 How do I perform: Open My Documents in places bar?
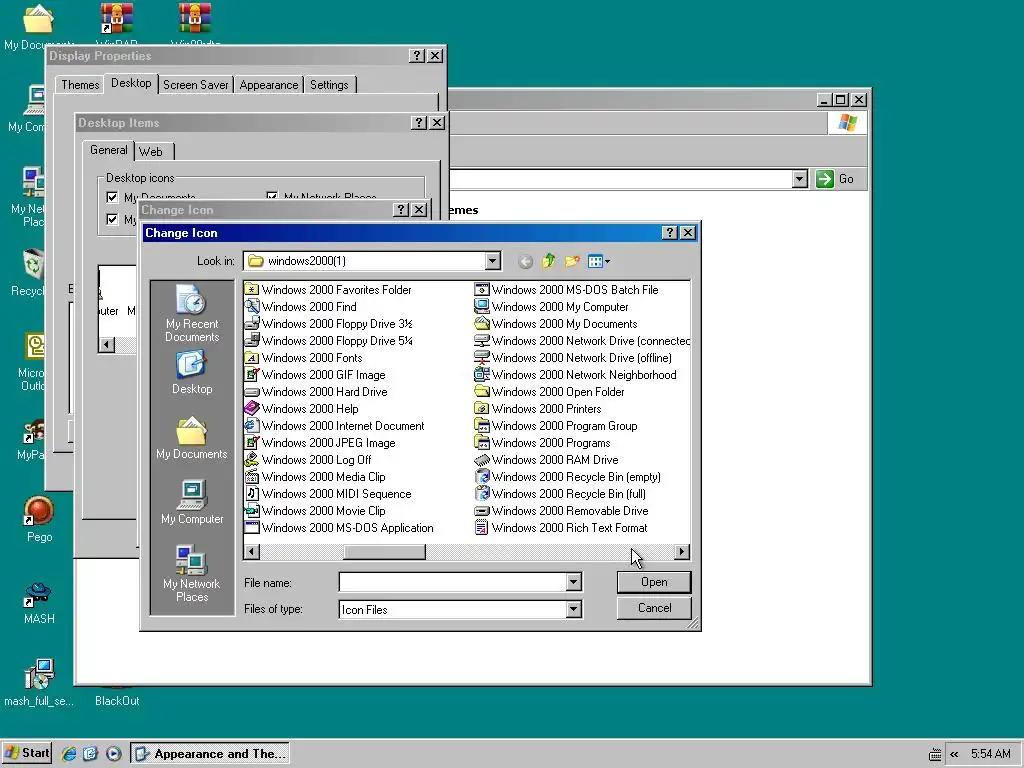pyautogui.click(x=191, y=438)
